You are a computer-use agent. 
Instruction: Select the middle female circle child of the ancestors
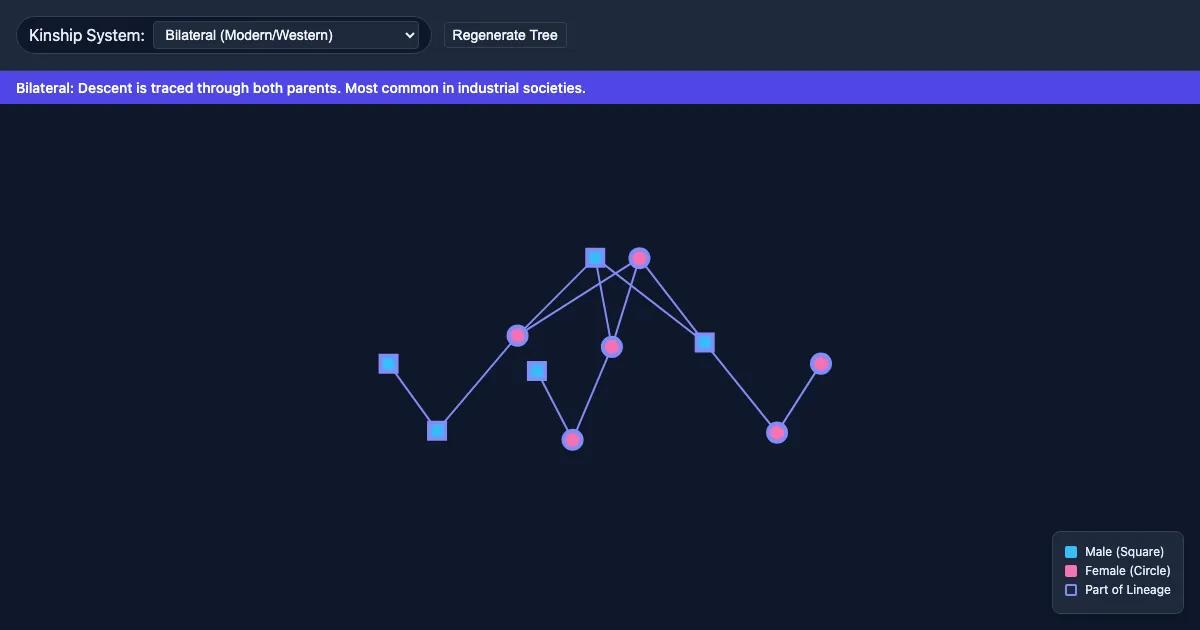tap(612, 347)
